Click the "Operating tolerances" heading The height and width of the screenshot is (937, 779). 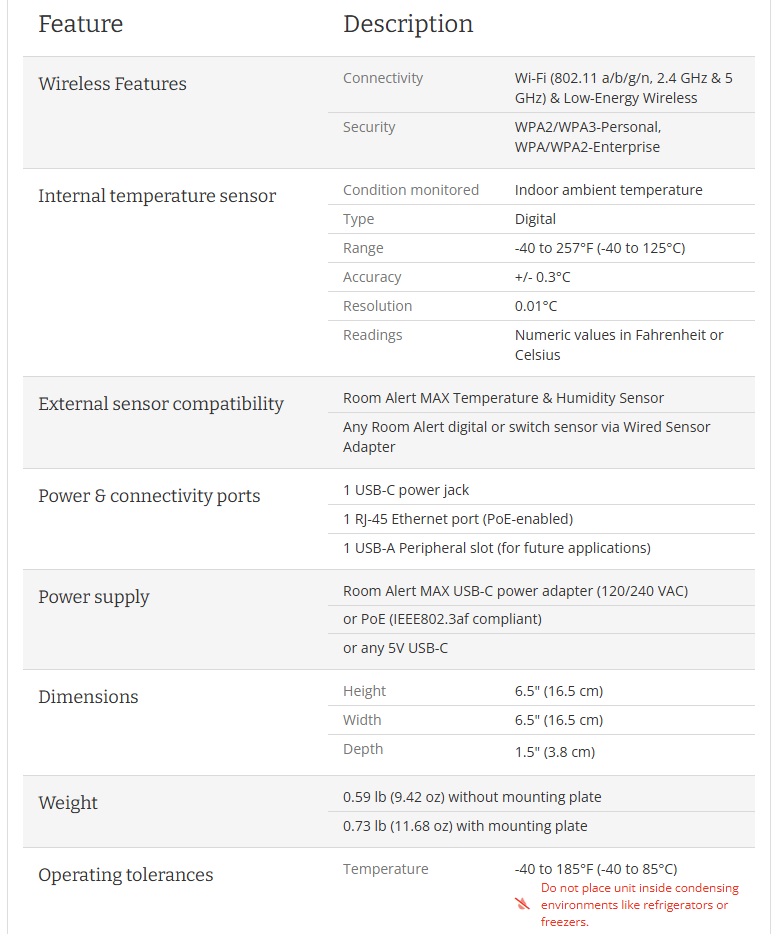point(126,875)
